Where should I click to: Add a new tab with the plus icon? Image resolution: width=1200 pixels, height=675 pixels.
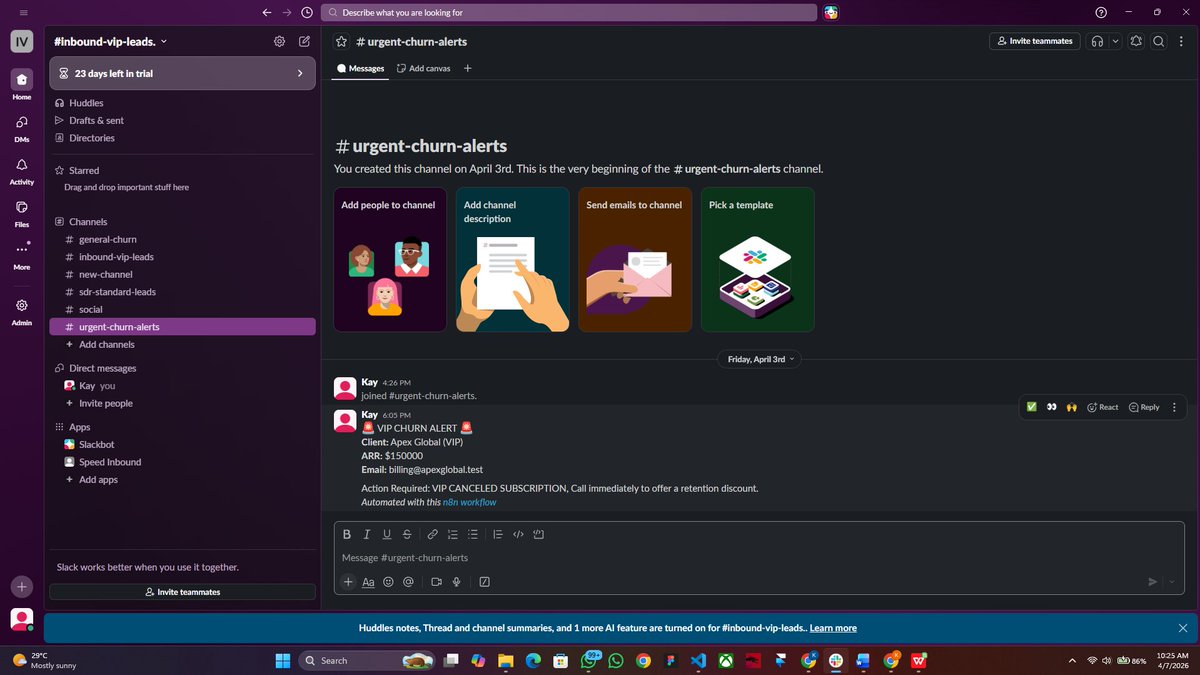[x=467, y=68]
